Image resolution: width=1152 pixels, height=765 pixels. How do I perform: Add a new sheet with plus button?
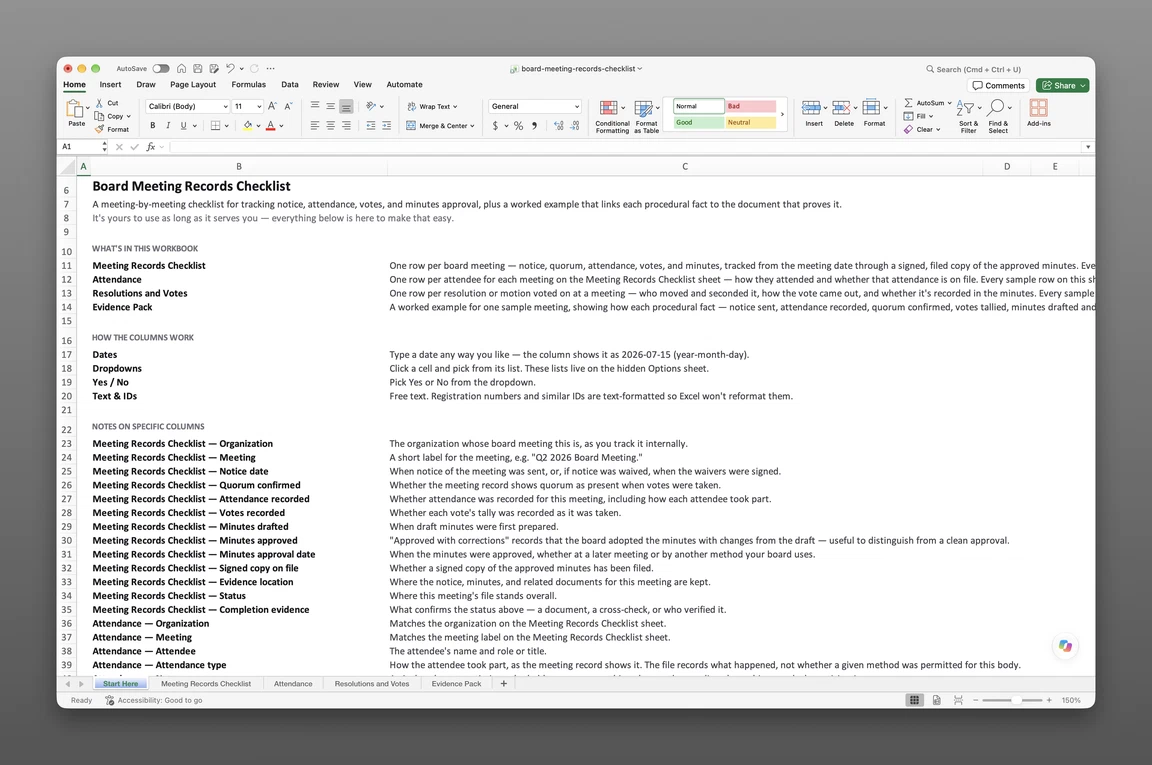pos(503,683)
